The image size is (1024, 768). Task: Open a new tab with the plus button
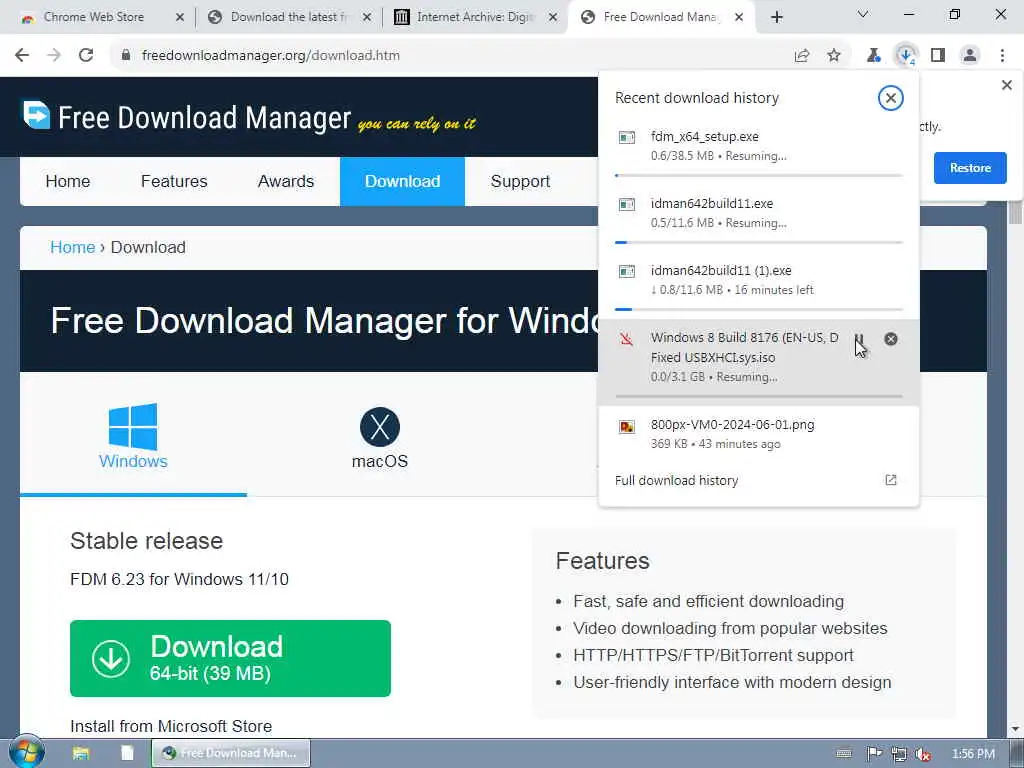[776, 18]
